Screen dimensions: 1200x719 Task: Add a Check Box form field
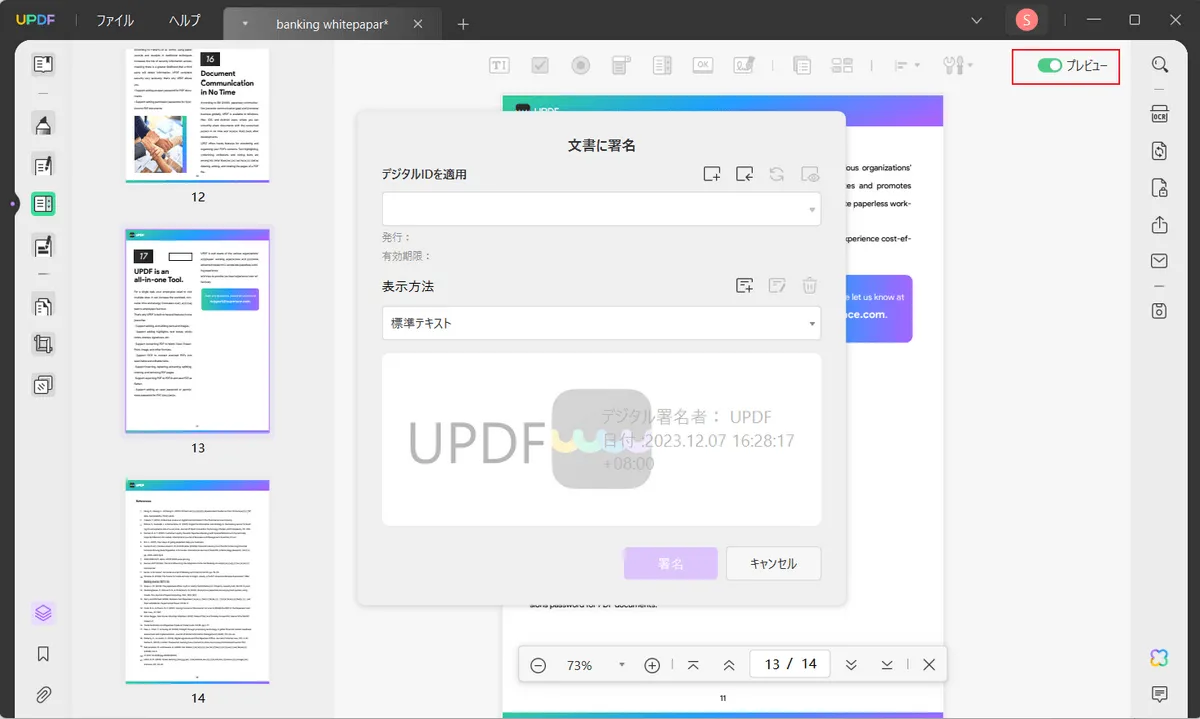tap(540, 65)
